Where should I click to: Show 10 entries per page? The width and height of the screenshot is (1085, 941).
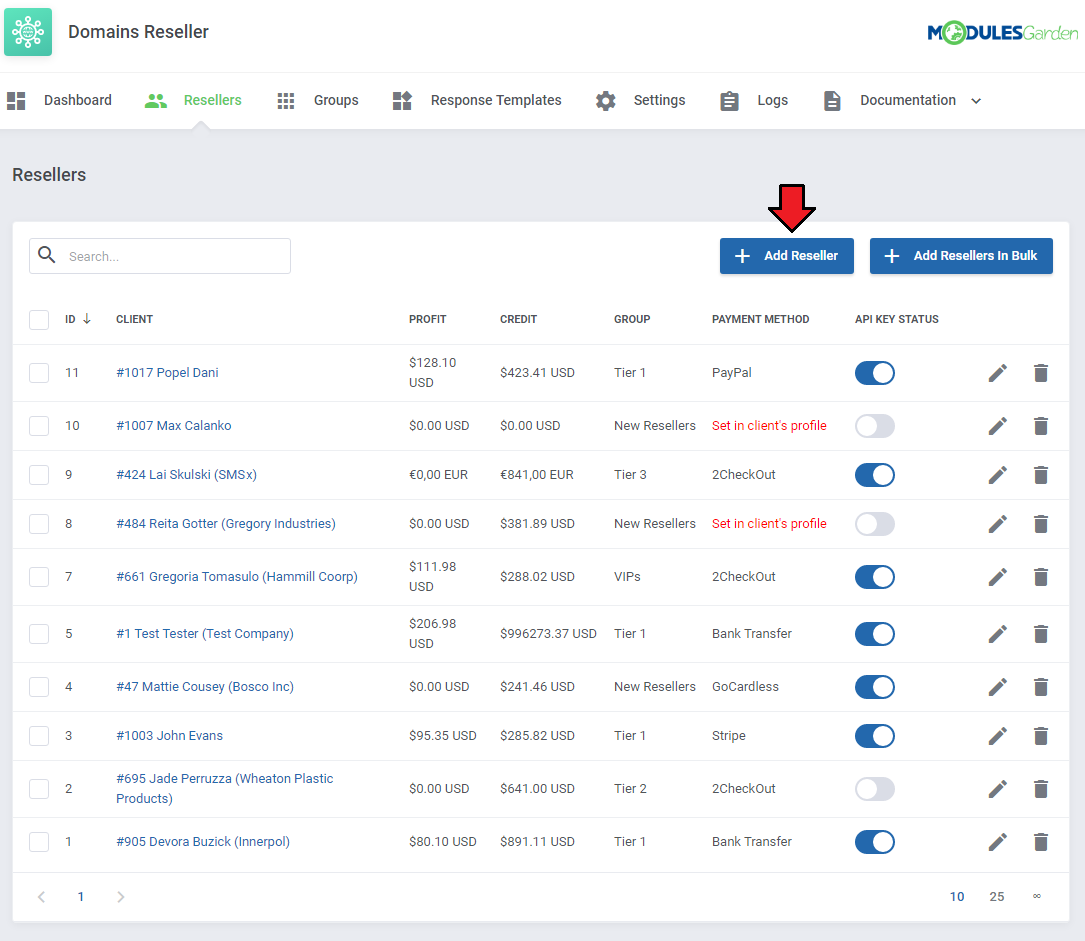coord(957,897)
